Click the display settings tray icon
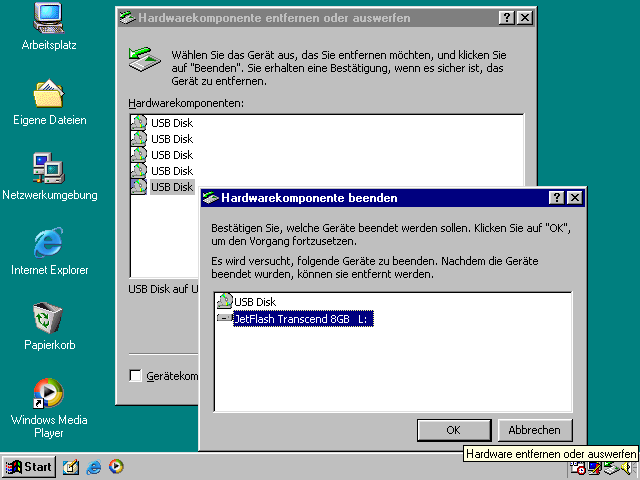Viewport: 640px width, 480px height. 595,469
